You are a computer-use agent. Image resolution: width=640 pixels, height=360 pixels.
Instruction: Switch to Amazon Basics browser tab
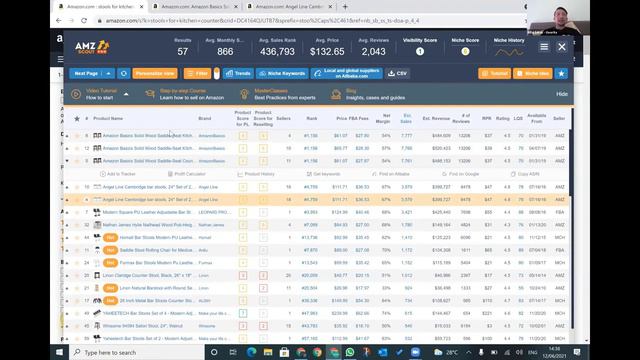[196, 7]
